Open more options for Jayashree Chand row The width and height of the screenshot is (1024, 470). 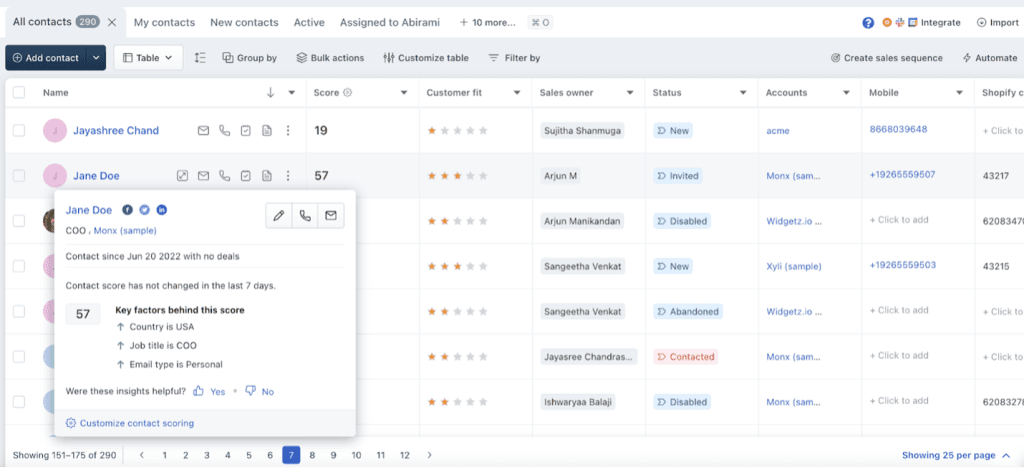click(288, 131)
